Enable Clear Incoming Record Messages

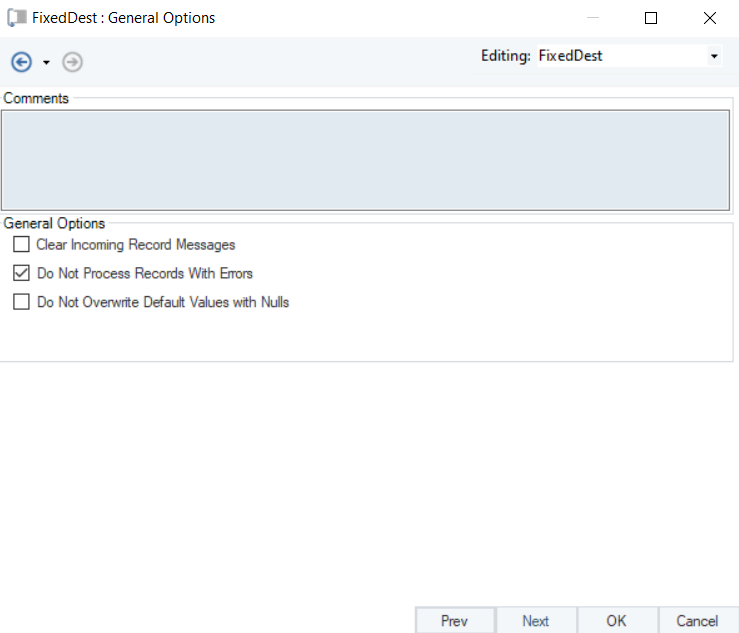[x=21, y=244]
